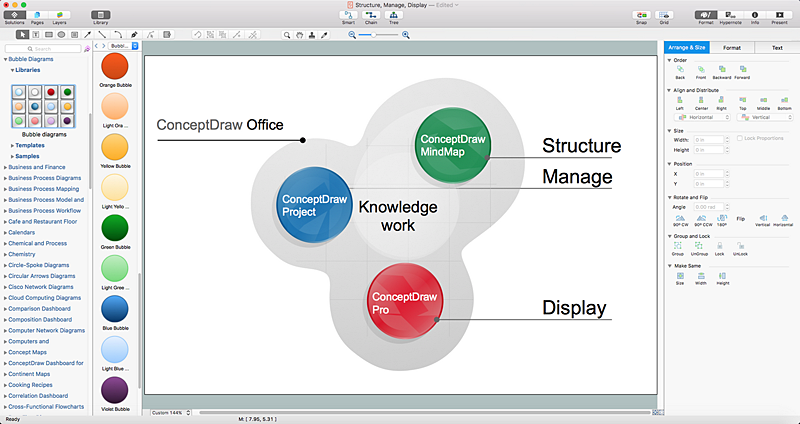Select the text box tool
The image size is (800, 424).
point(36,35)
